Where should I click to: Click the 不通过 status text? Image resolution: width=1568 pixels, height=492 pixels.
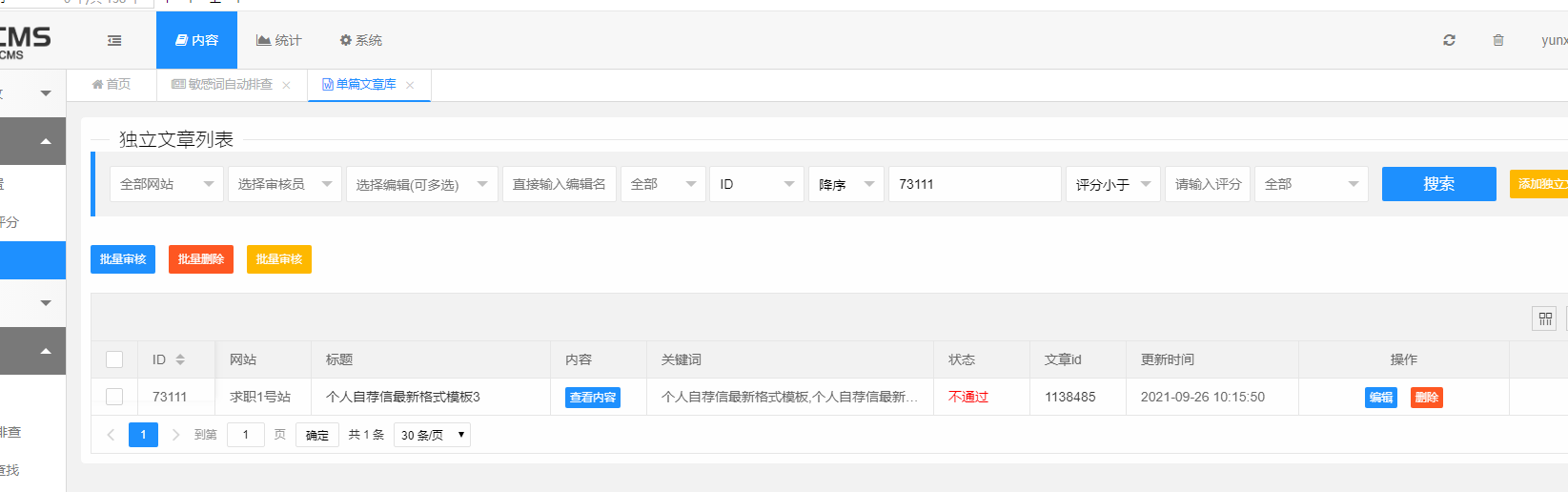pos(968,397)
